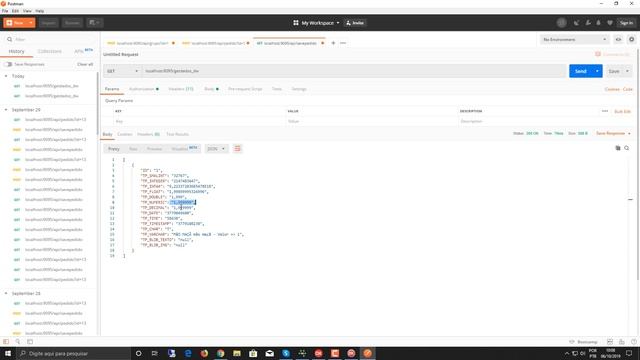
Task: Open the wrench settings icon in header
Action: coord(588,23)
